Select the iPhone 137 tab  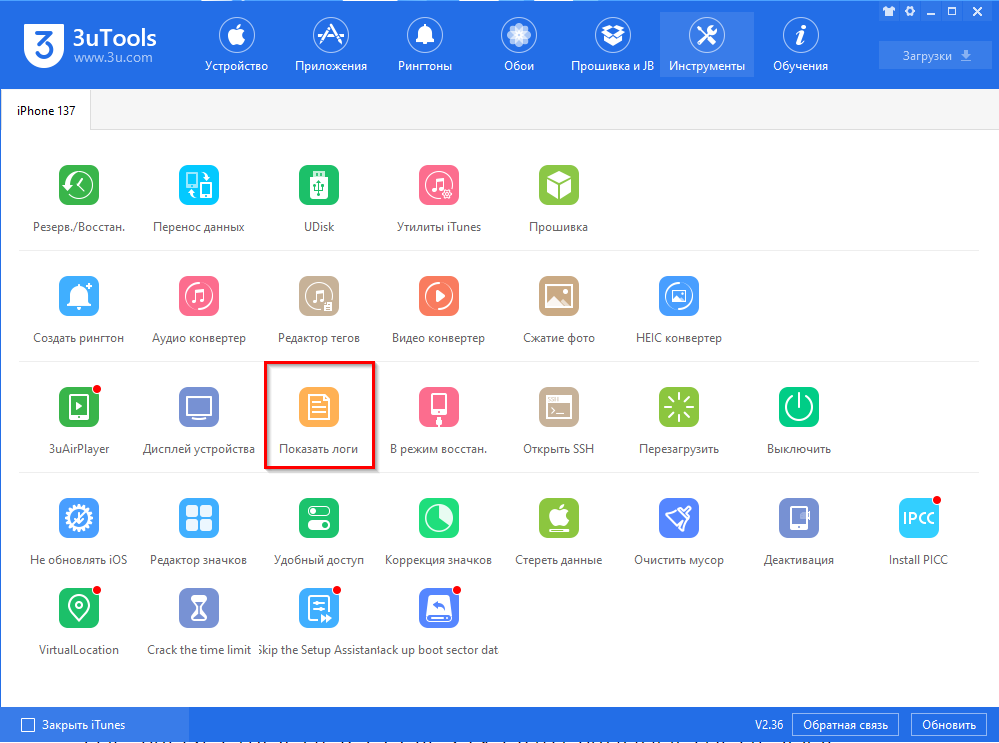[46, 110]
